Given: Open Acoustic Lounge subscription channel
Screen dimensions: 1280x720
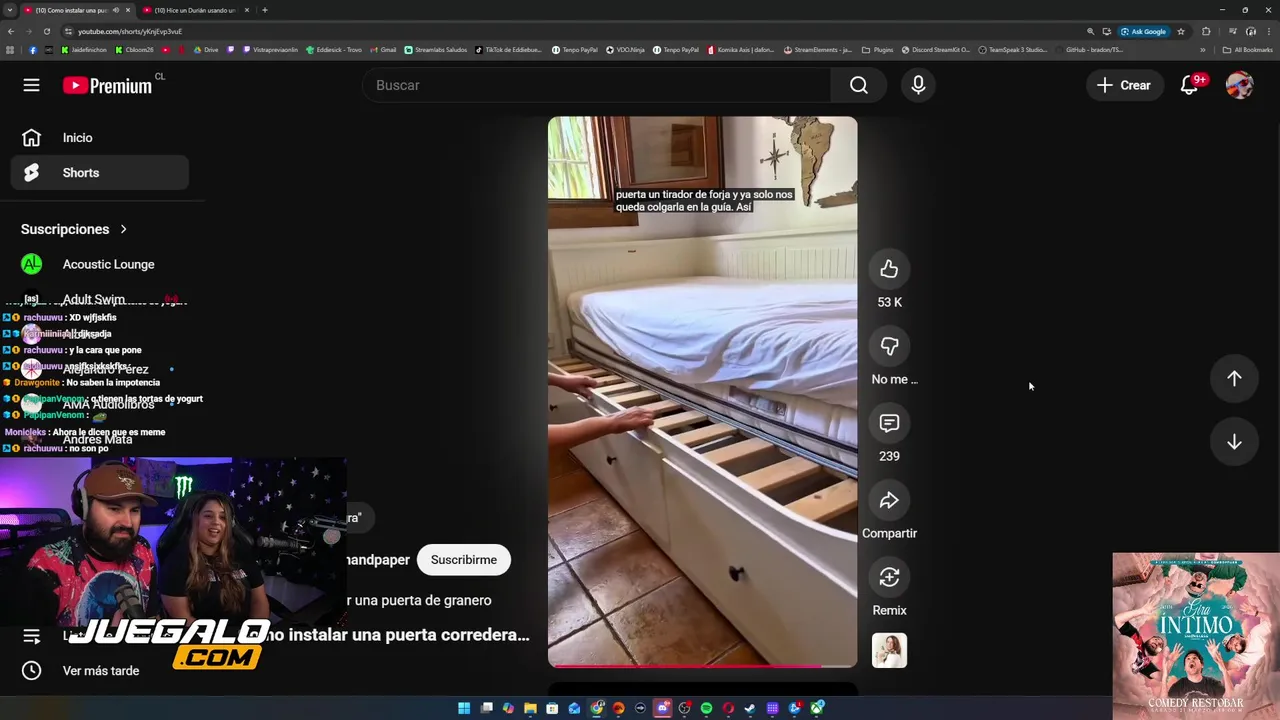Looking at the screenshot, I should (100, 264).
